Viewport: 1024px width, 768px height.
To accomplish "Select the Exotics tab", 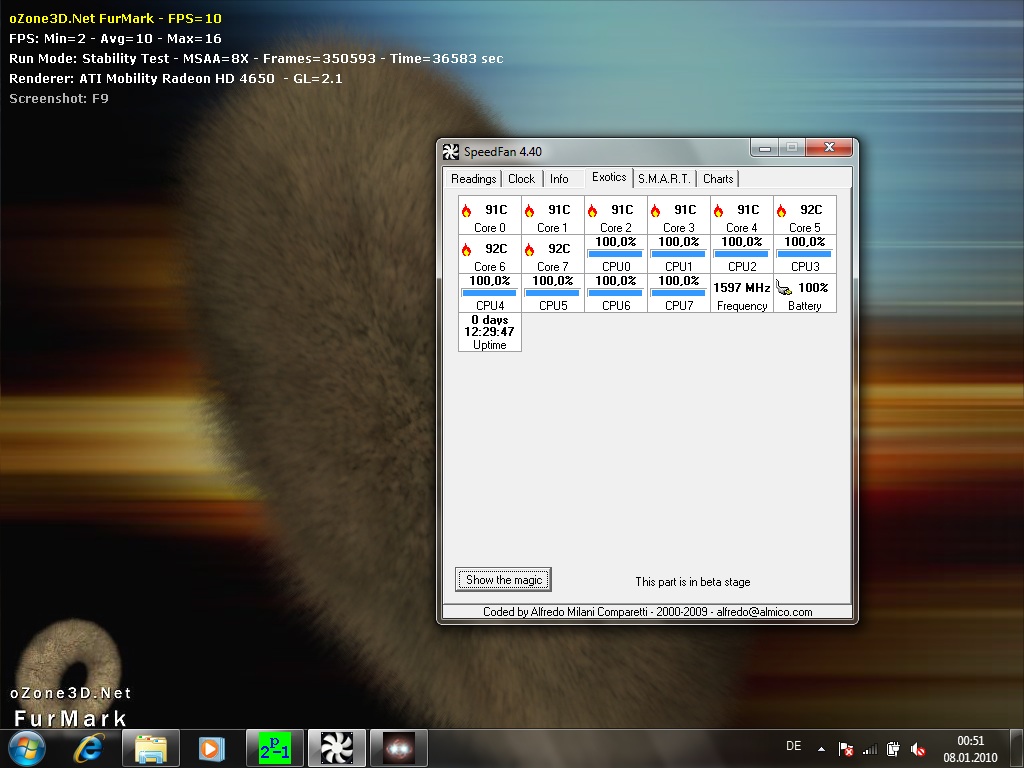I will (x=609, y=177).
